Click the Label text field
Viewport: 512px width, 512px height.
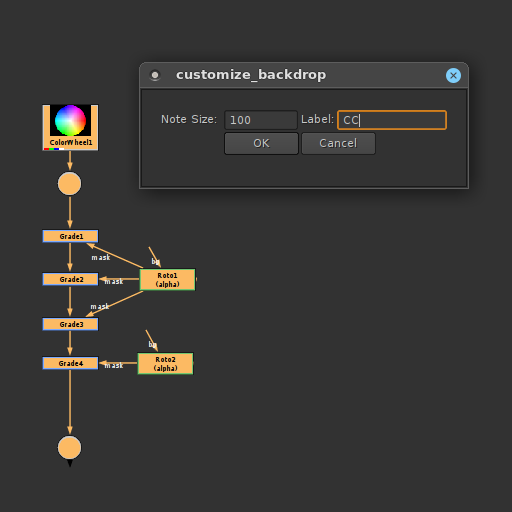point(392,120)
